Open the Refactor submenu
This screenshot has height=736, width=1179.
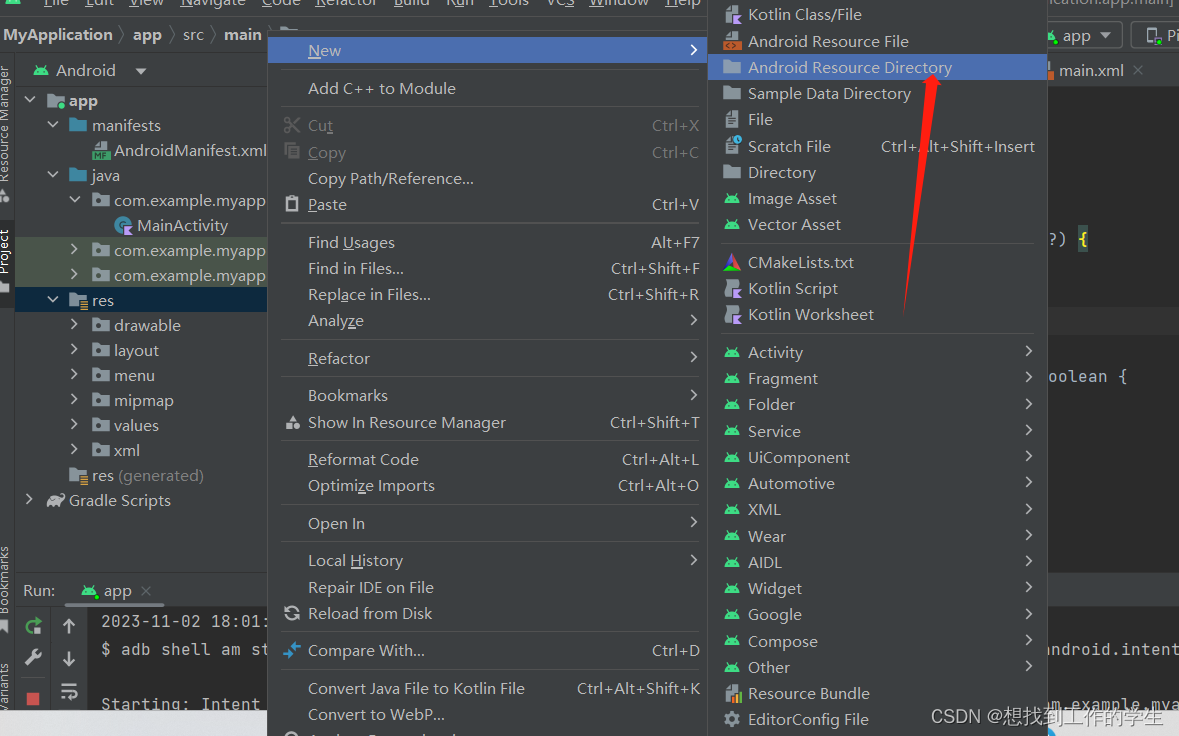point(487,359)
